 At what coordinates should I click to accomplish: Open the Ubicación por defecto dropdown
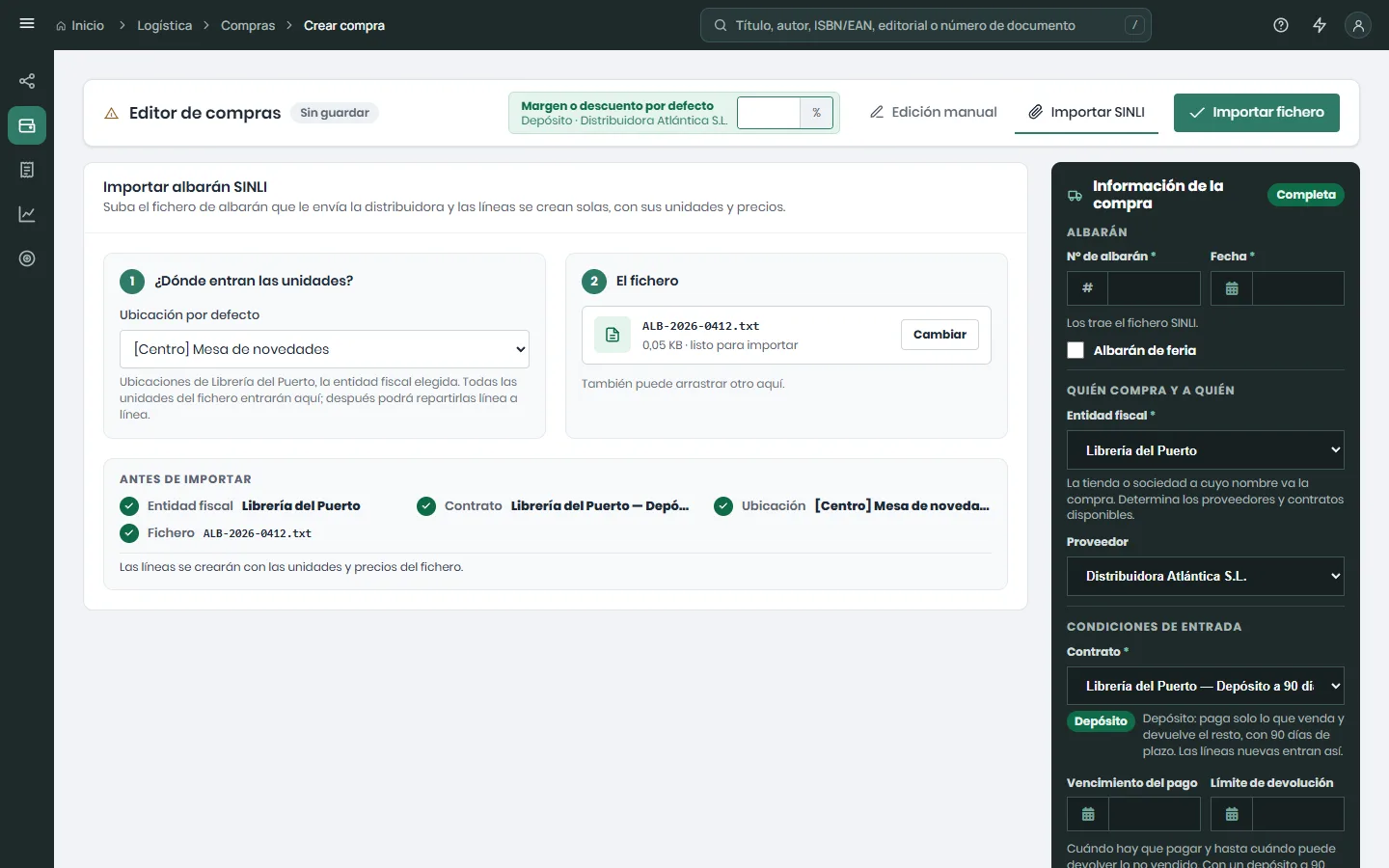coord(324,349)
